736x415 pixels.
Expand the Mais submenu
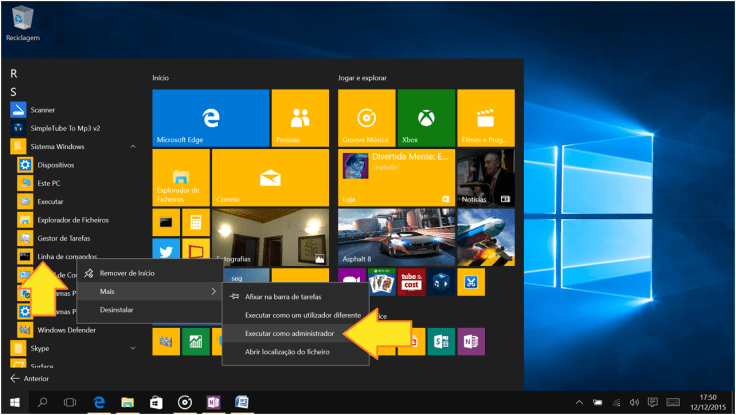click(150, 291)
